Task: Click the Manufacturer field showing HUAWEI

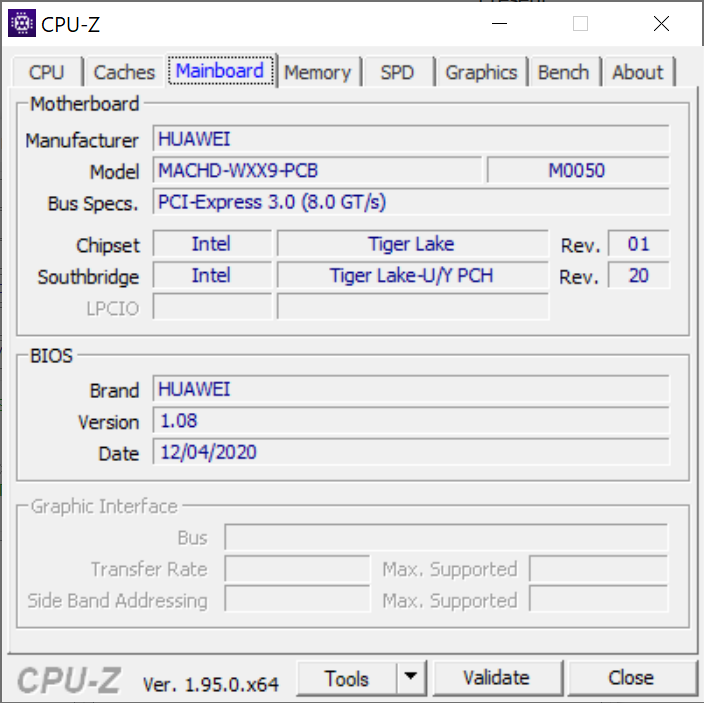Action: [x=411, y=139]
